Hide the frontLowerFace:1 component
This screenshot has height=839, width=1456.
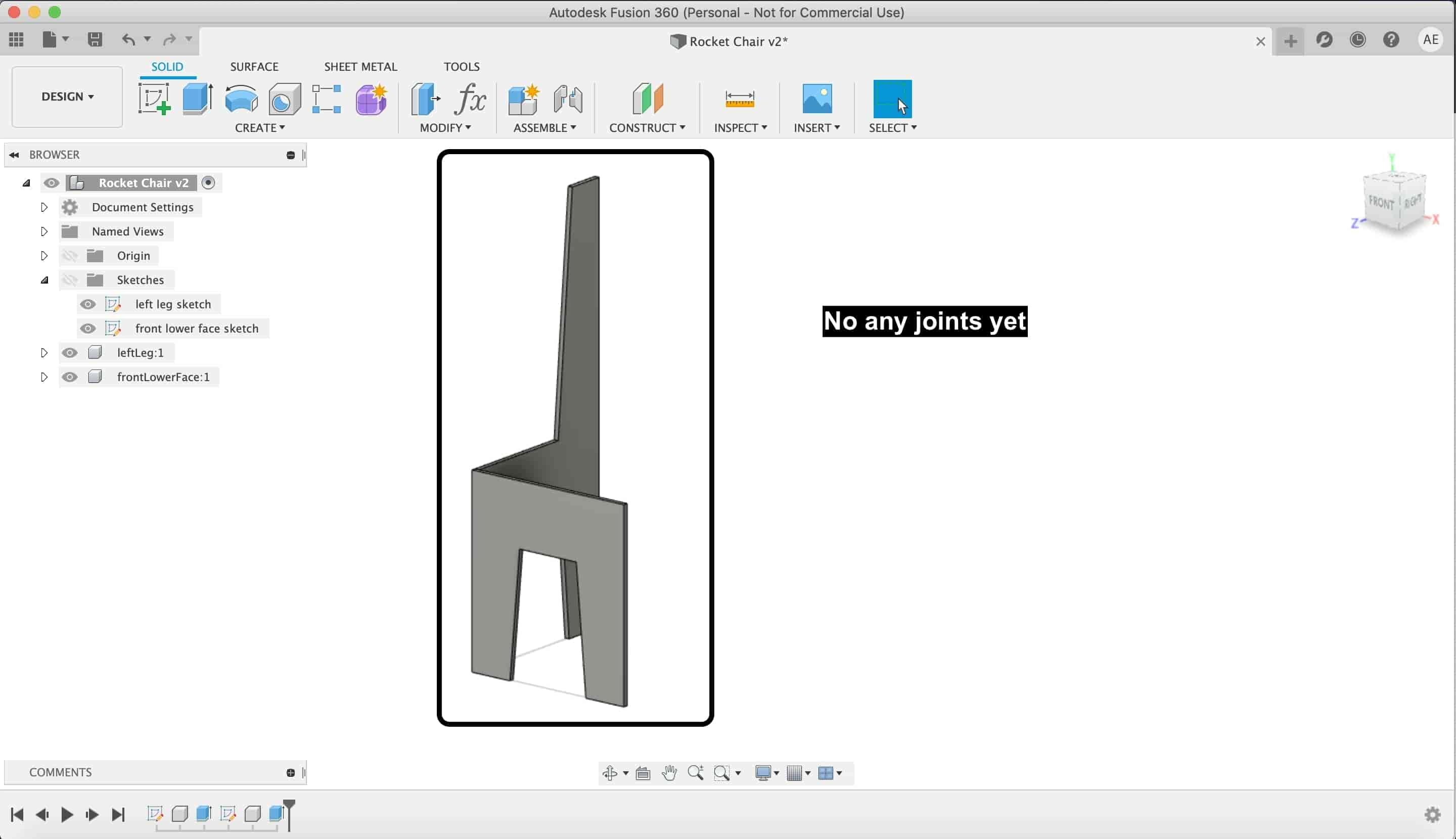point(70,376)
